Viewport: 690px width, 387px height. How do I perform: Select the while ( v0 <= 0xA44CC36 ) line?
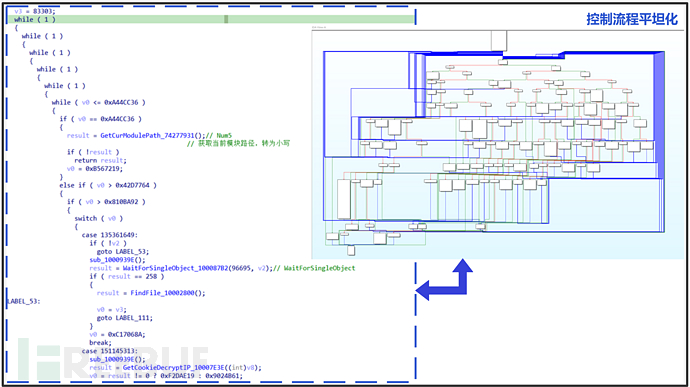(99, 102)
